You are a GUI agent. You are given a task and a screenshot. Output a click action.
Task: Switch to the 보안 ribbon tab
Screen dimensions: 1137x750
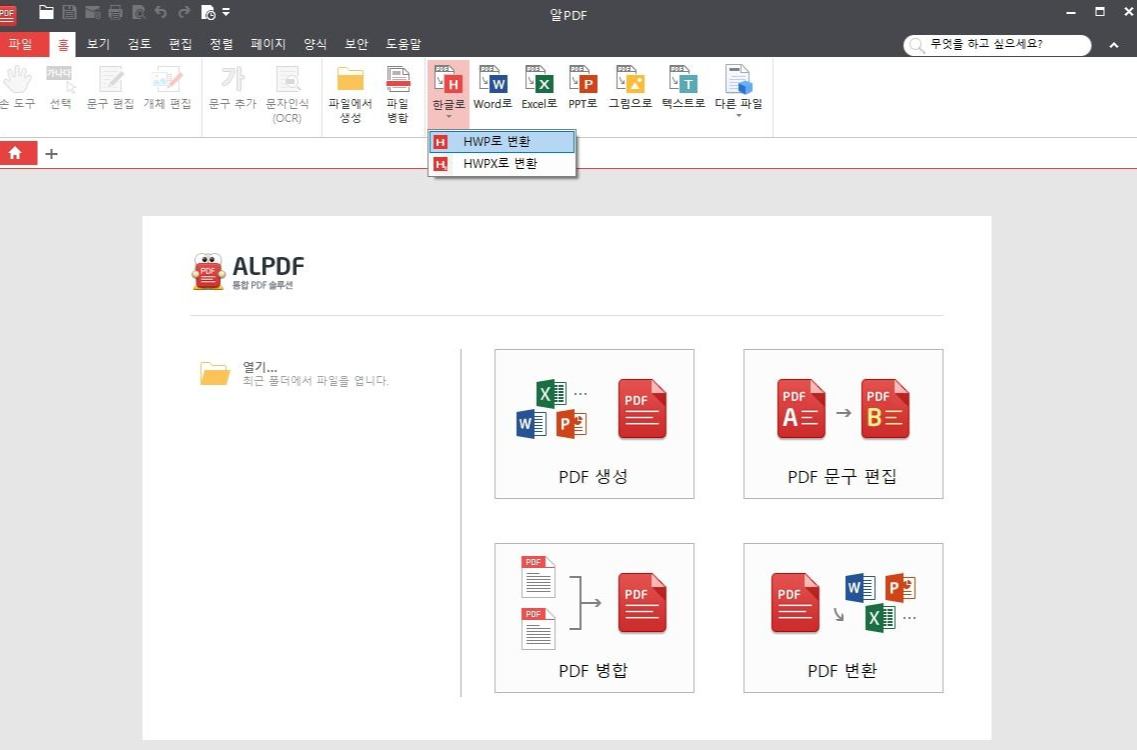[x=356, y=44]
